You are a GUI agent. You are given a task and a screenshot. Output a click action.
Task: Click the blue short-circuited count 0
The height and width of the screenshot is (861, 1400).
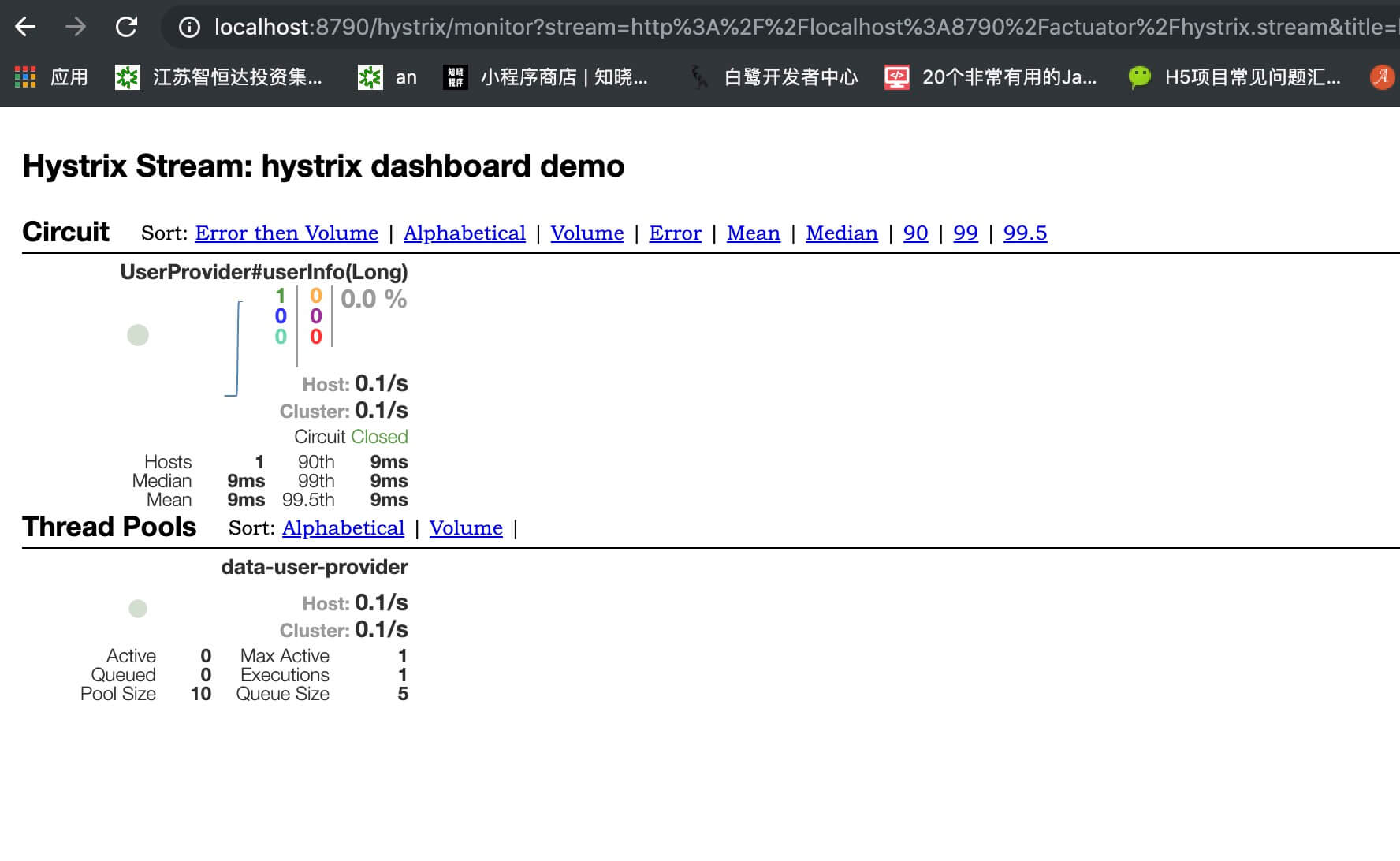[x=281, y=316]
